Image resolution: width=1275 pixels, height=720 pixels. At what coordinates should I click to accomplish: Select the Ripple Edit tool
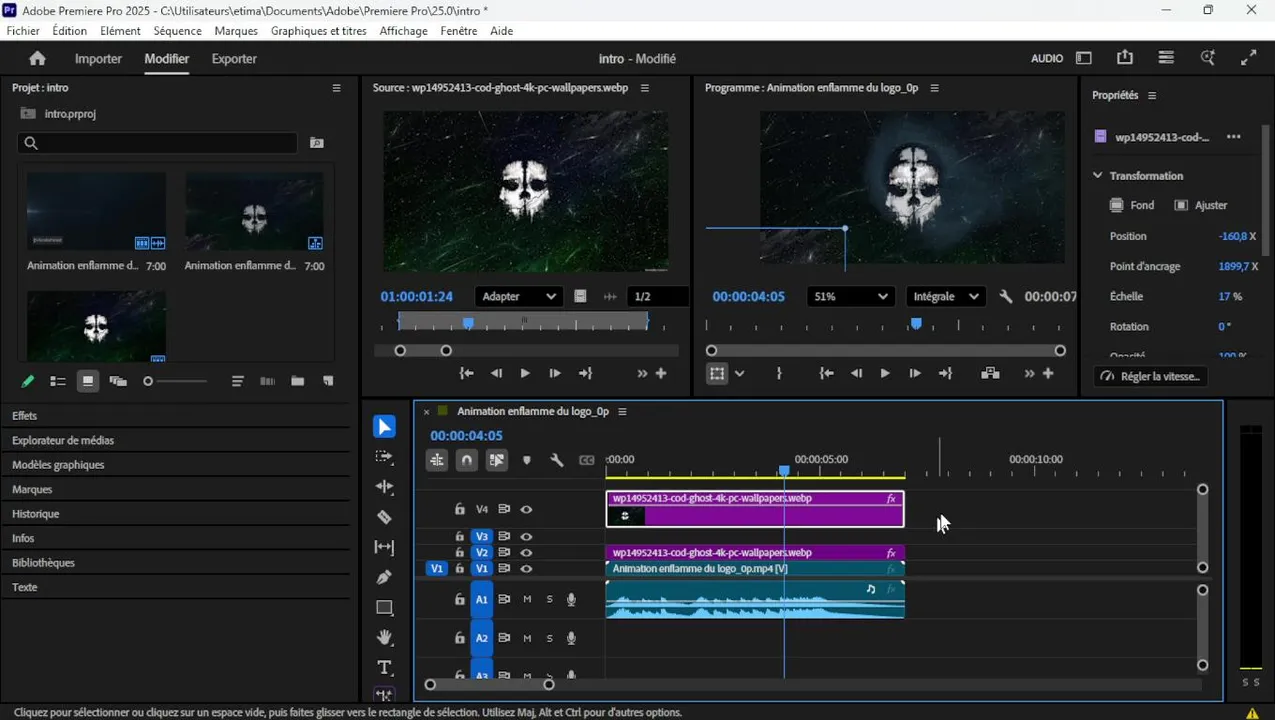(384, 487)
